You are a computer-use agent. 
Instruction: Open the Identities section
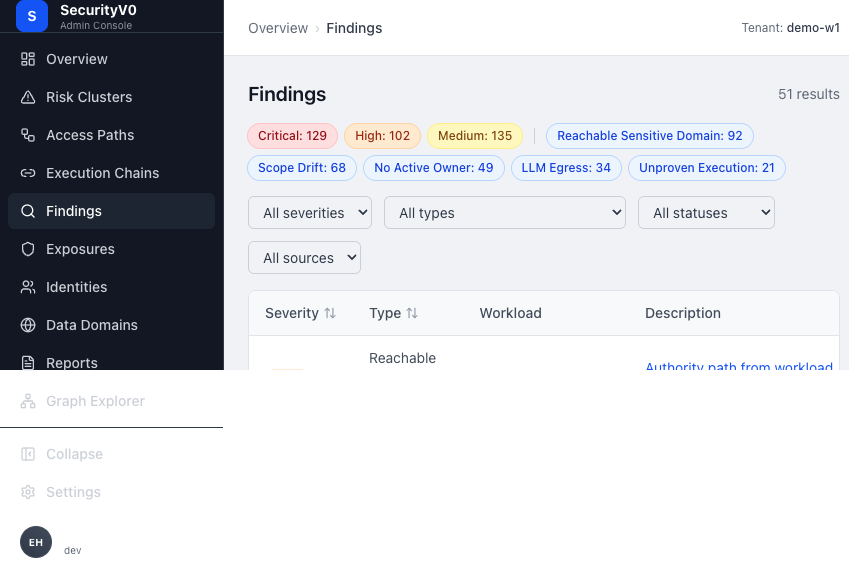pos(112,287)
